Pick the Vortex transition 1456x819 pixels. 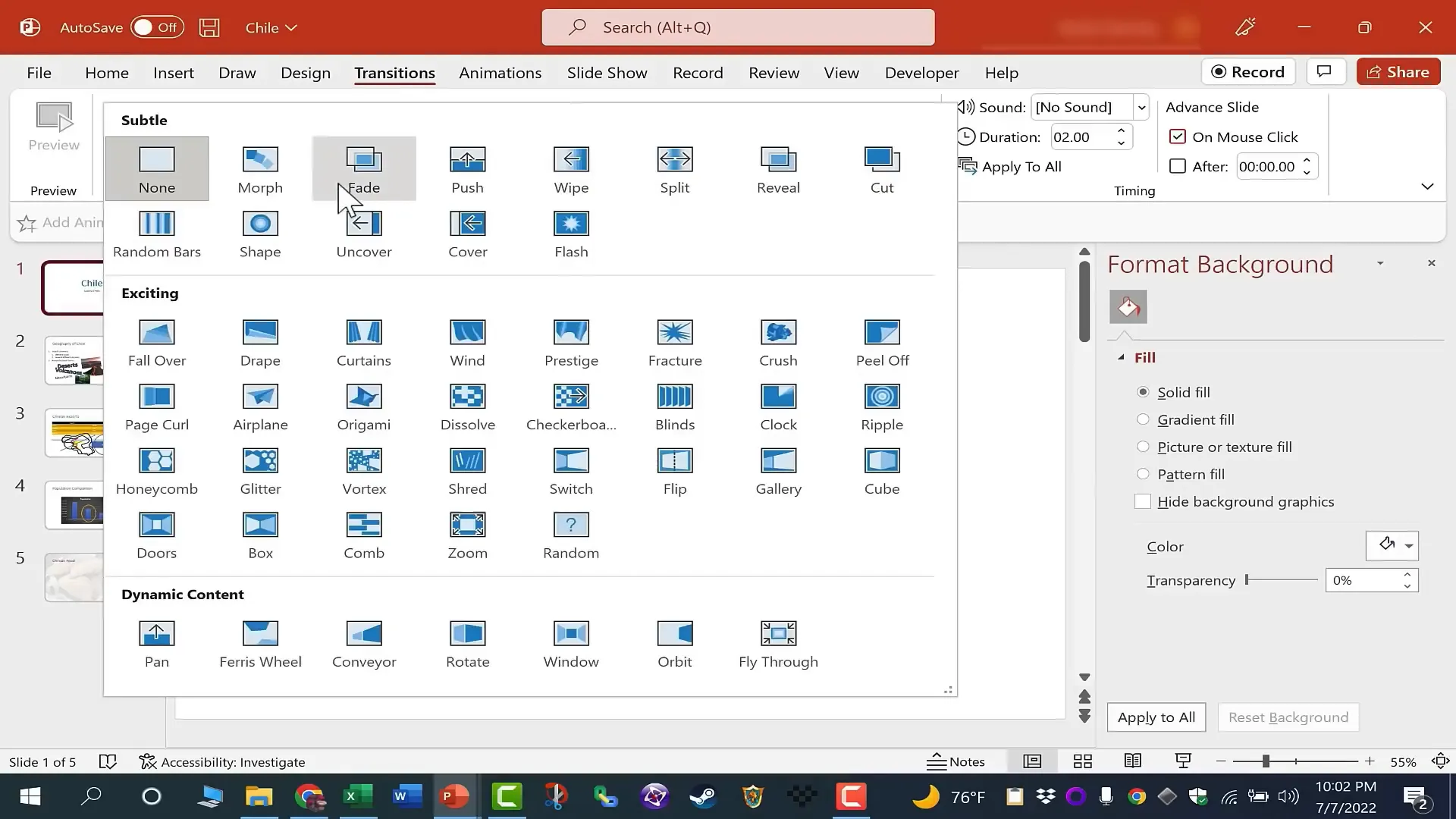click(364, 472)
